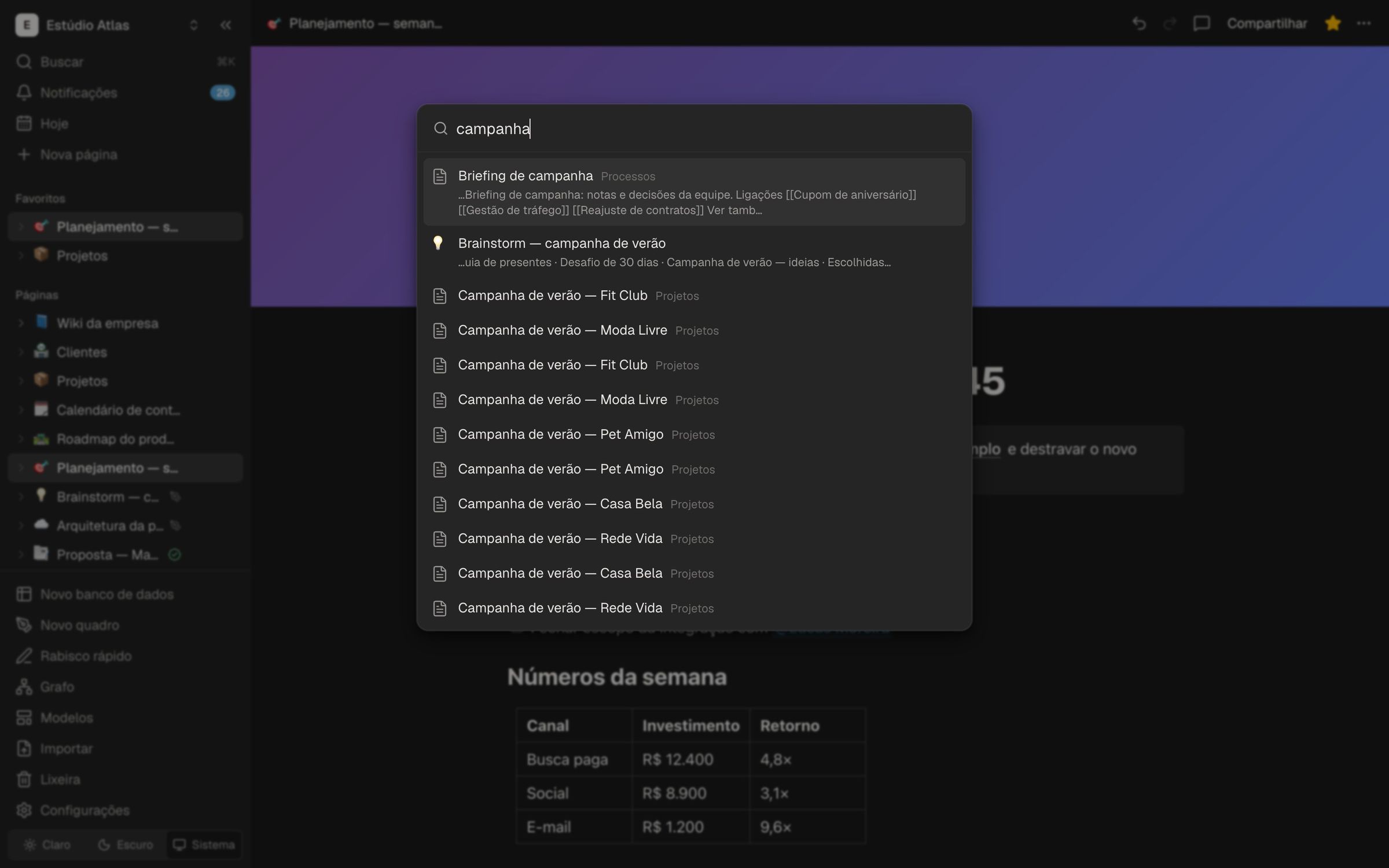
Task: Open Brainstorm — c… page in sidebar
Action: click(x=125, y=496)
